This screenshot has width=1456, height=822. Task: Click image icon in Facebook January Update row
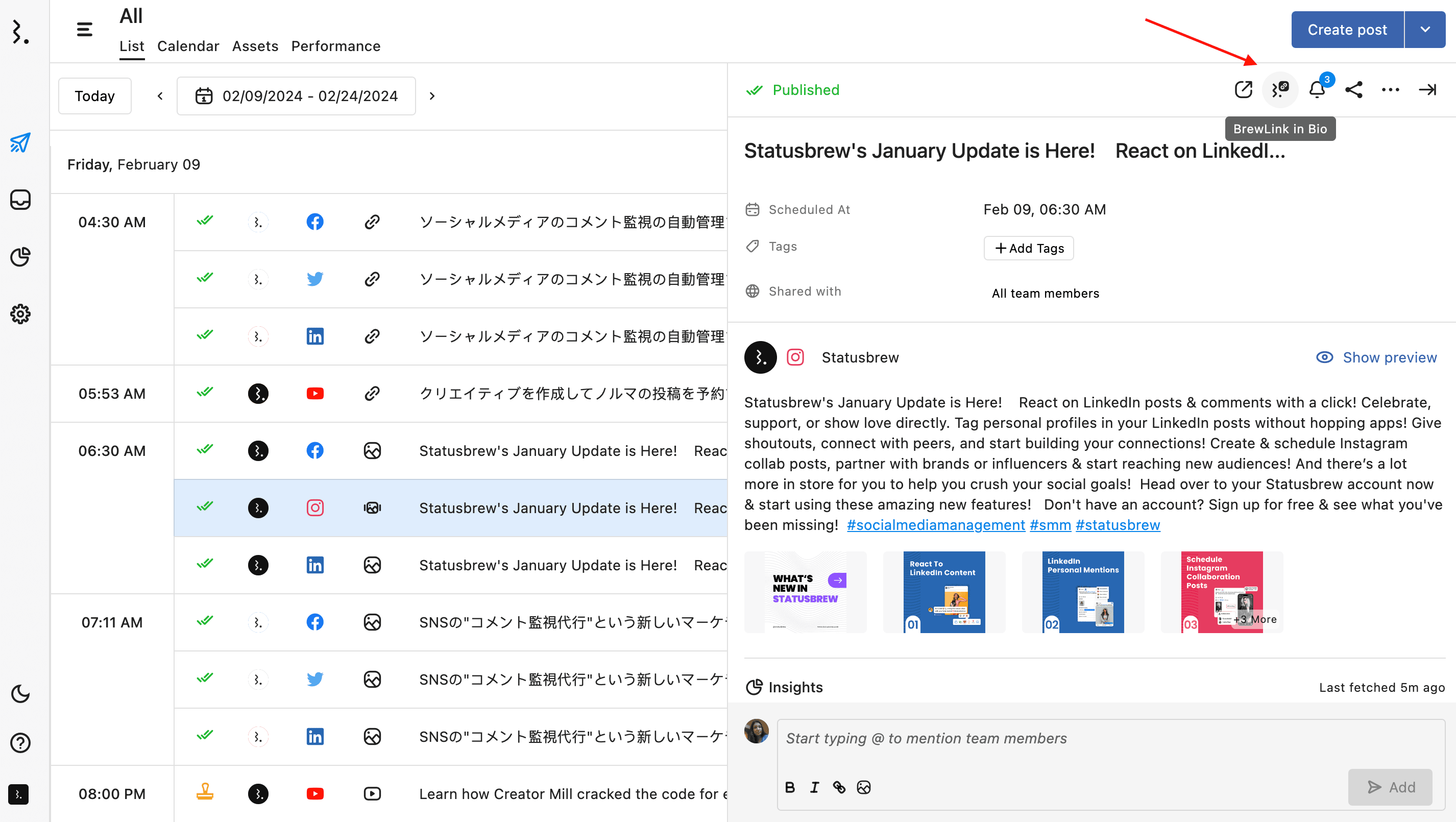(x=372, y=451)
